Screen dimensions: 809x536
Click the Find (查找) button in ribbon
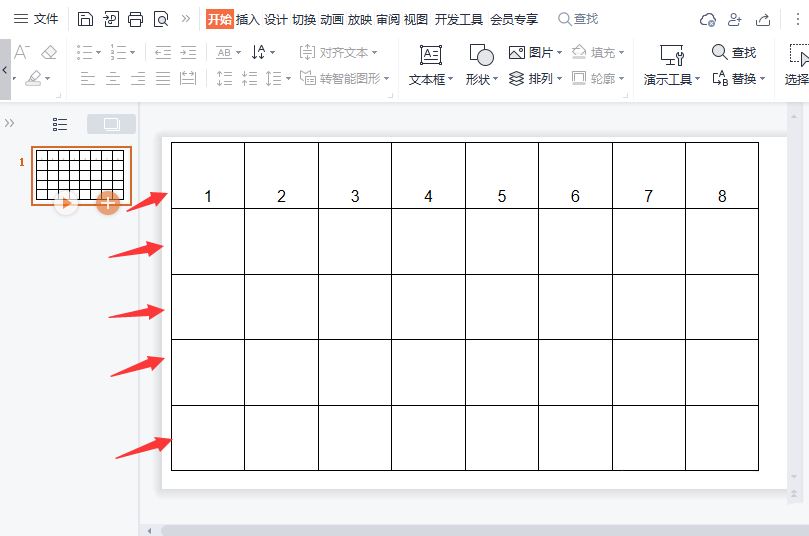[x=733, y=52]
